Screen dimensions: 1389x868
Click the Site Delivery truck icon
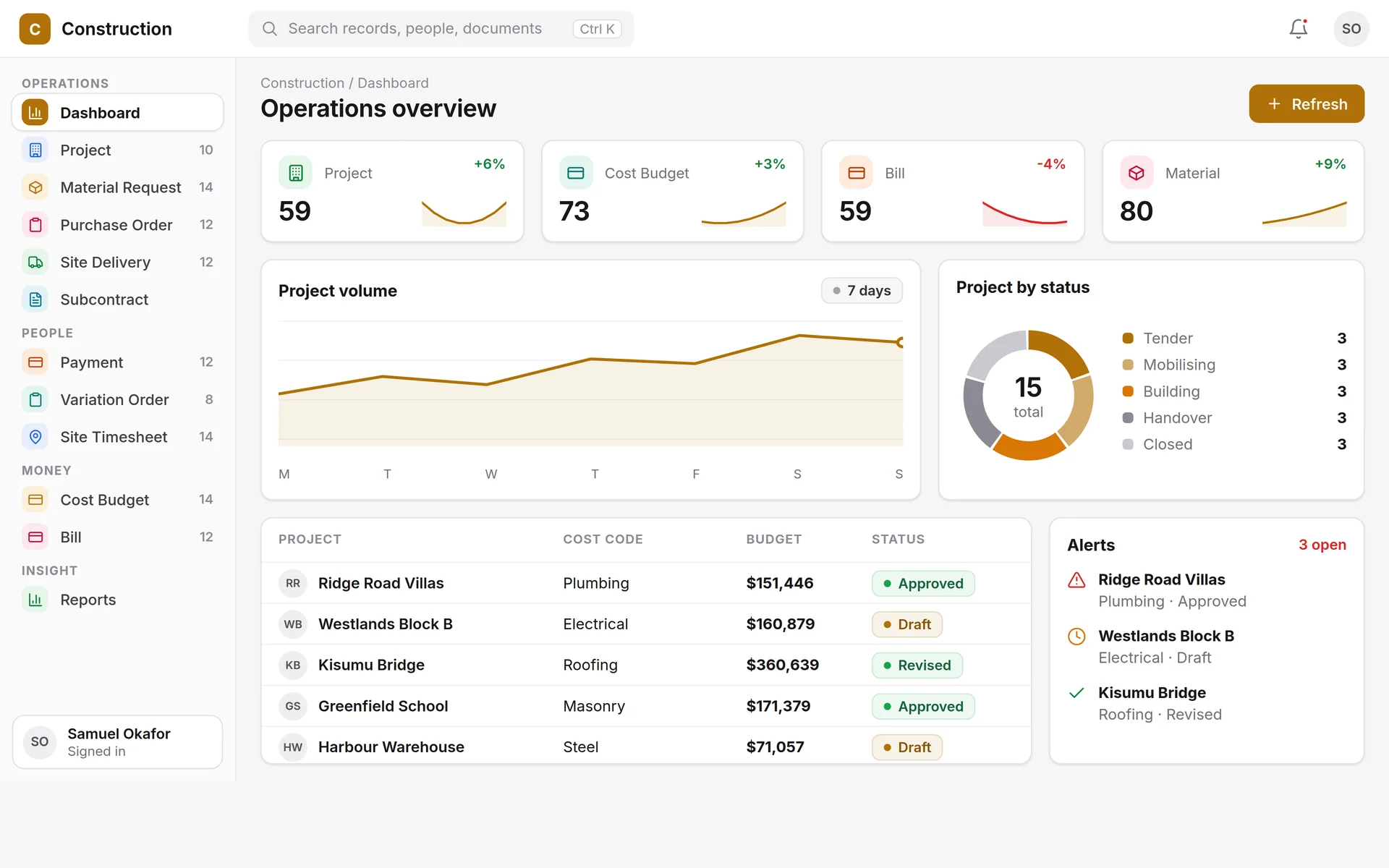coord(35,263)
